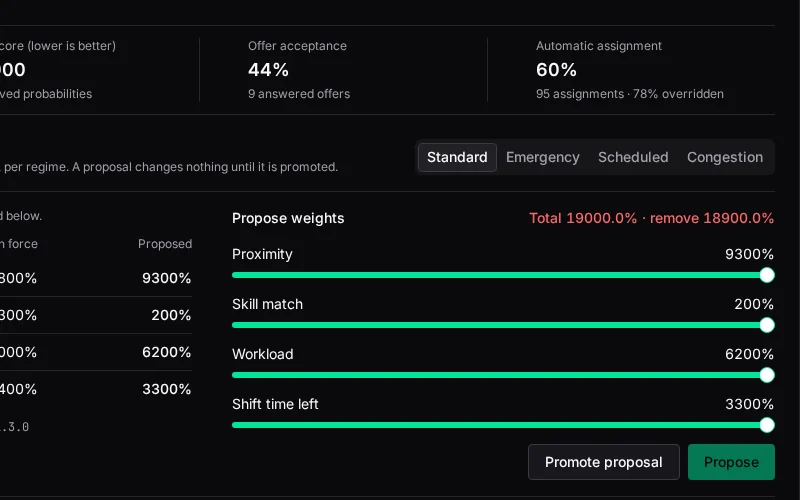Open the Scheduled regime tab
This screenshot has height=500, width=800.
633,157
